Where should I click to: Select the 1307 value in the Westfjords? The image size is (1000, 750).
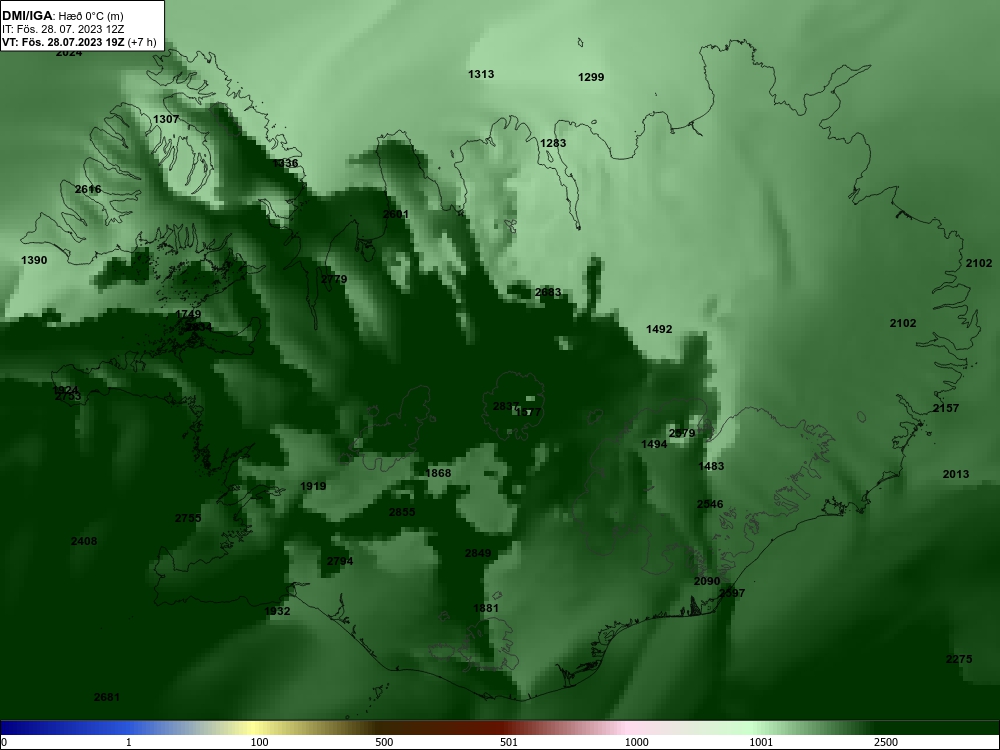click(x=166, y=119)
